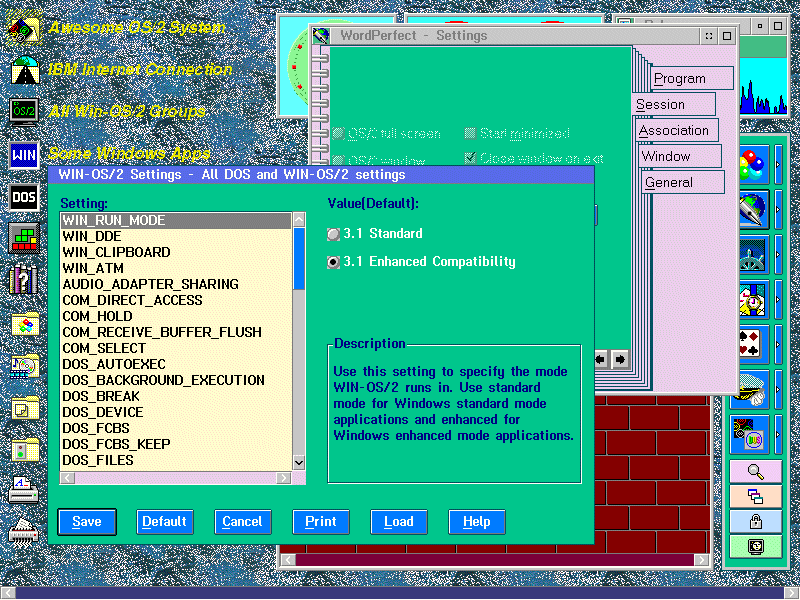Open the books with question mark icon

point(24,280)
